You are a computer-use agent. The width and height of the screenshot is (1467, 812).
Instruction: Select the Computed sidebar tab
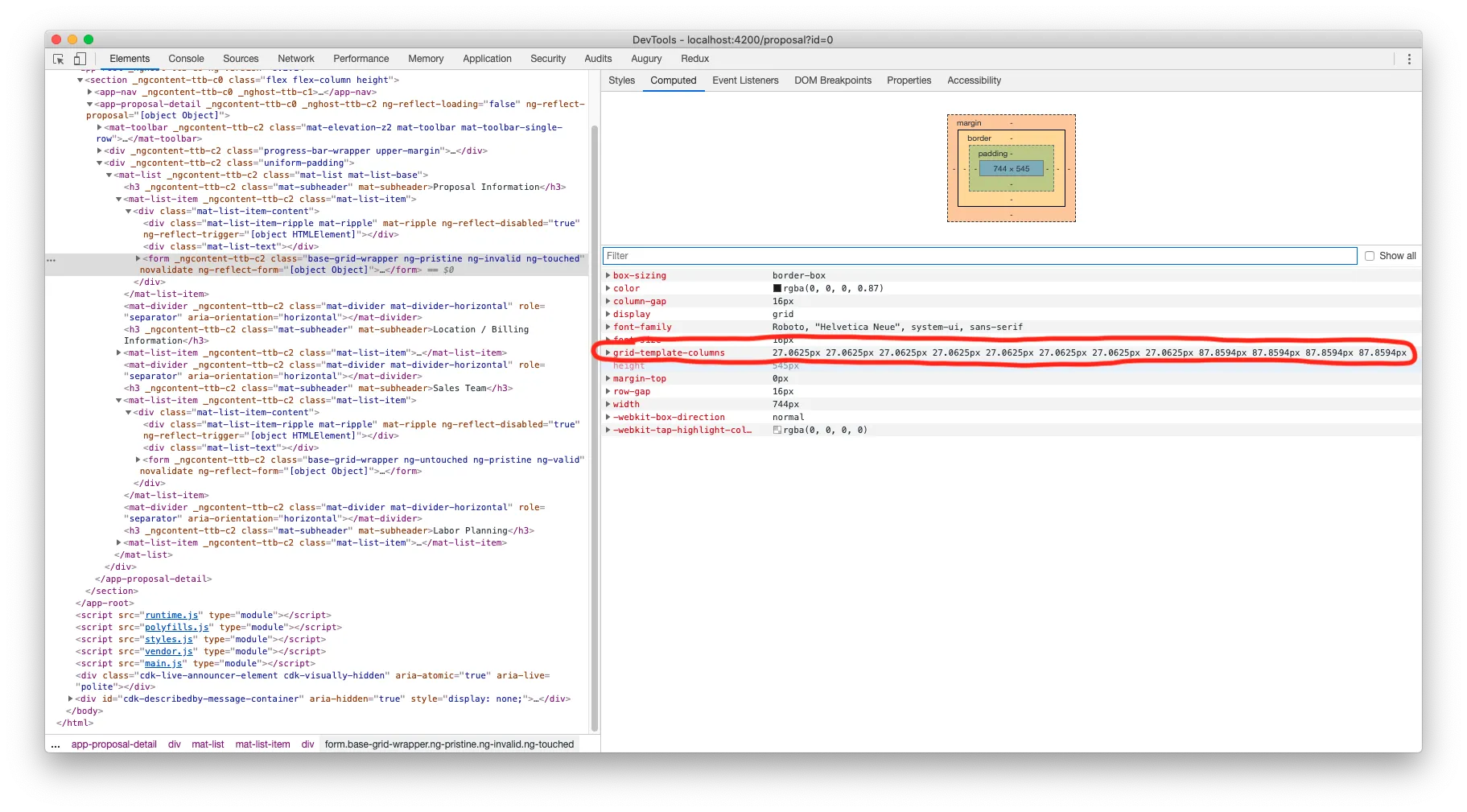674,80
